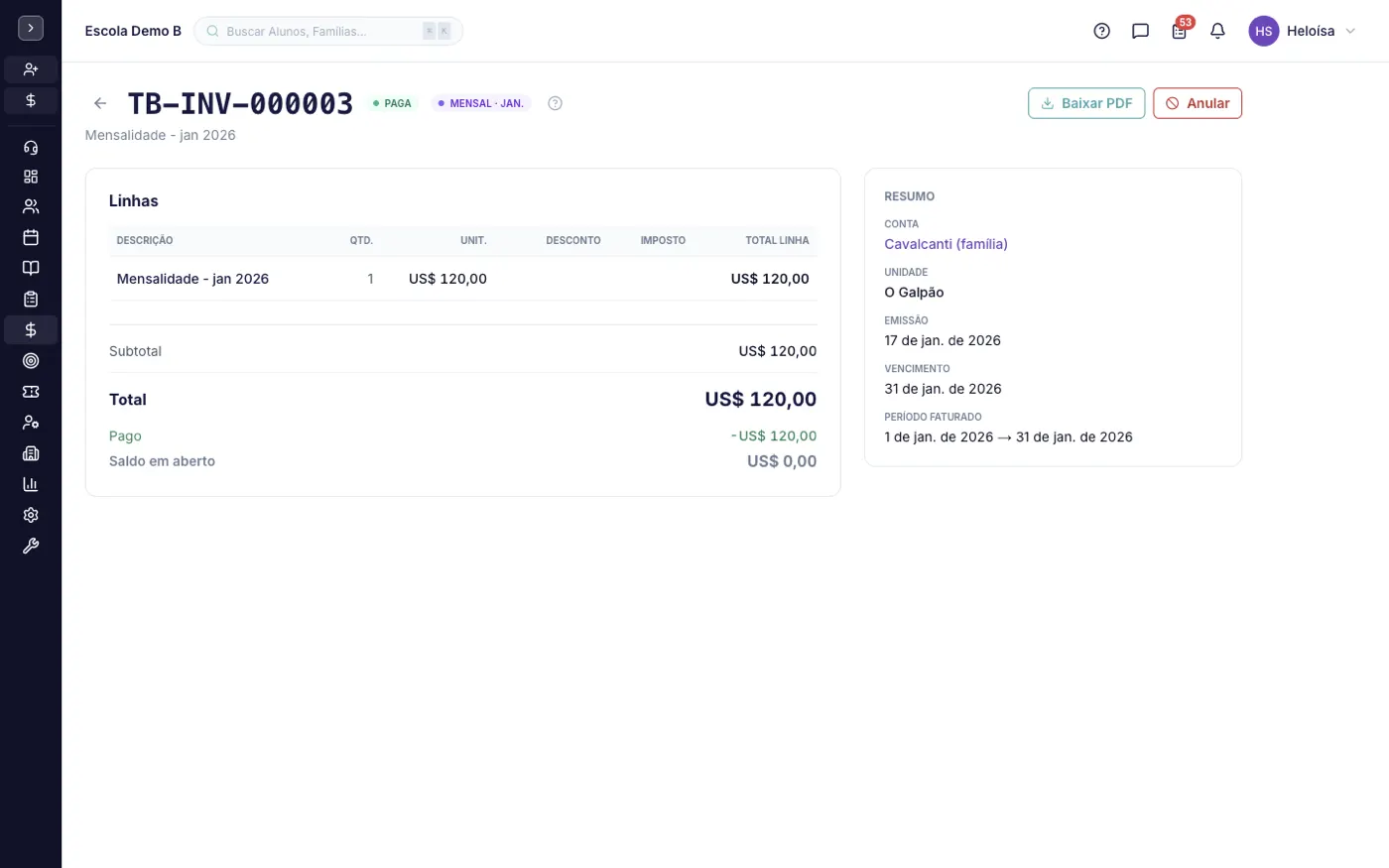Click the RESUMO panel heading
Viewport: 1389px width, 868px height.
909,196
